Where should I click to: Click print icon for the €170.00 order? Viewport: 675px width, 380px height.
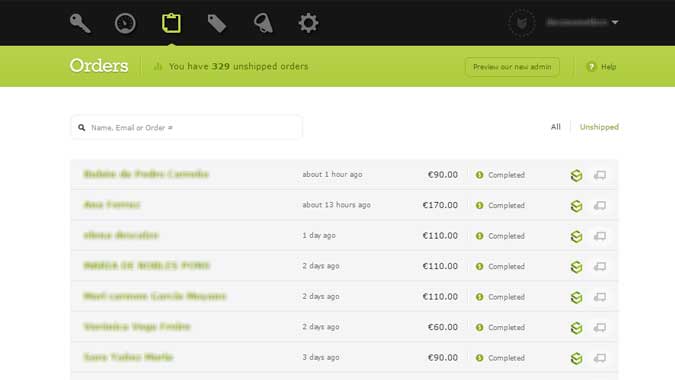tap(600, 206)
